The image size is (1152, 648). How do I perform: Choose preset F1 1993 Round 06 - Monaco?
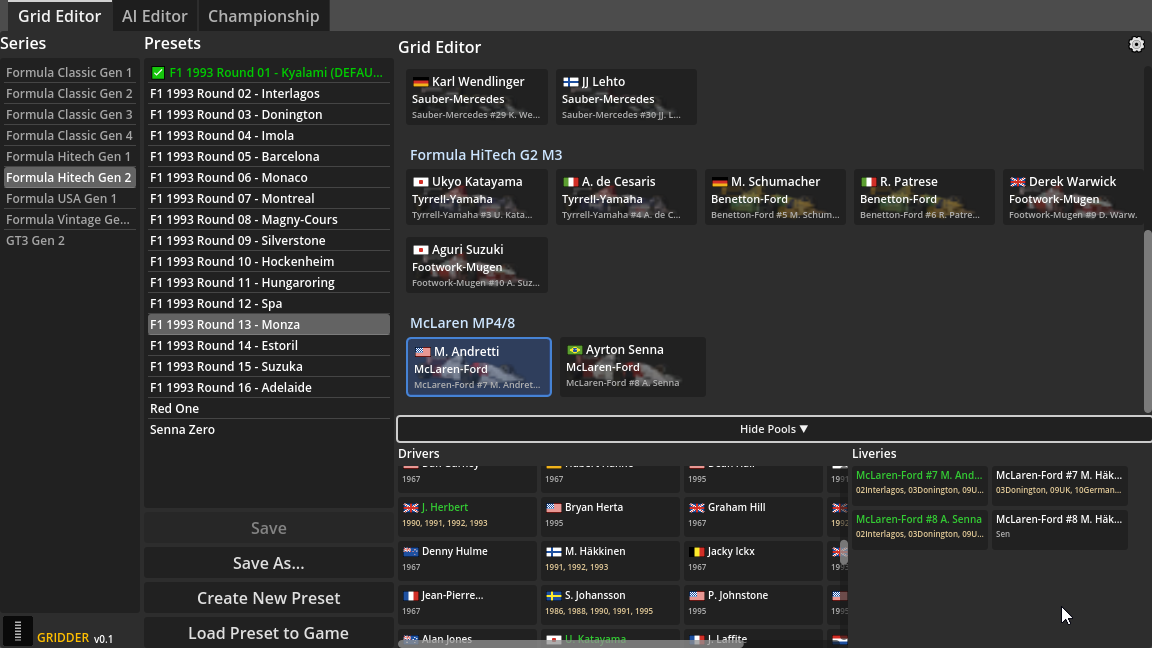tap(269, 178)
